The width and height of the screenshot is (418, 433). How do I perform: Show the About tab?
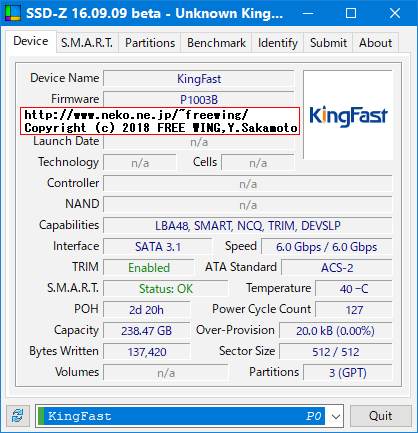(x=375, y=43)
